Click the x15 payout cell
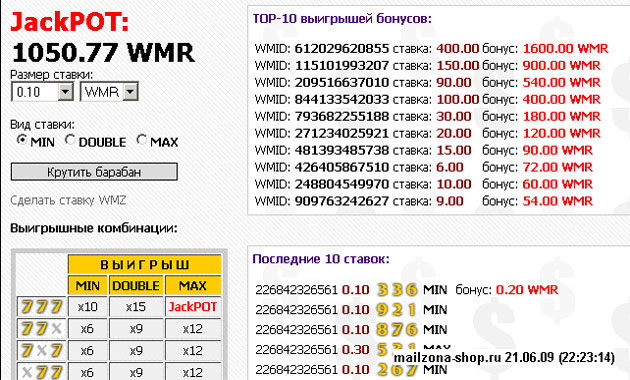The image size is (630, 380). pos(136,307)
